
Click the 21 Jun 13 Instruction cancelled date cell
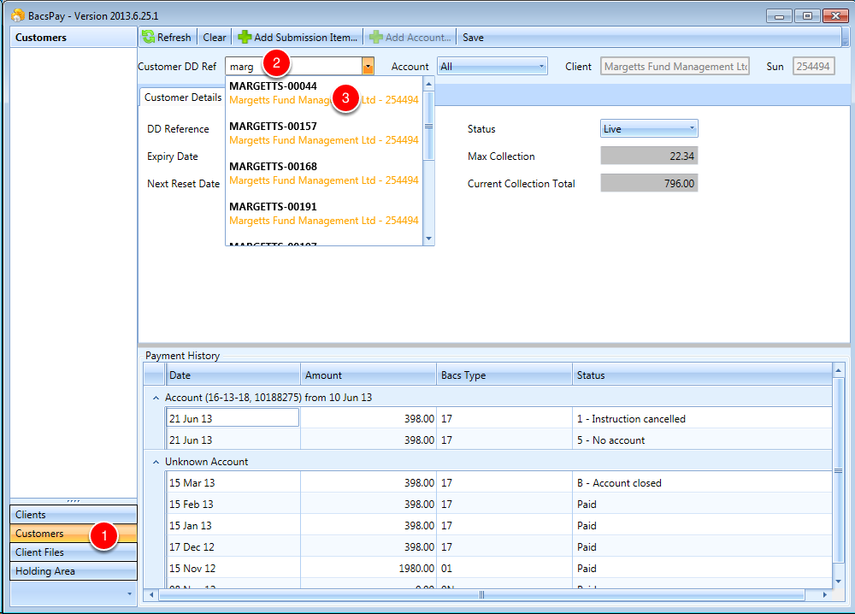tap(233, 418)
